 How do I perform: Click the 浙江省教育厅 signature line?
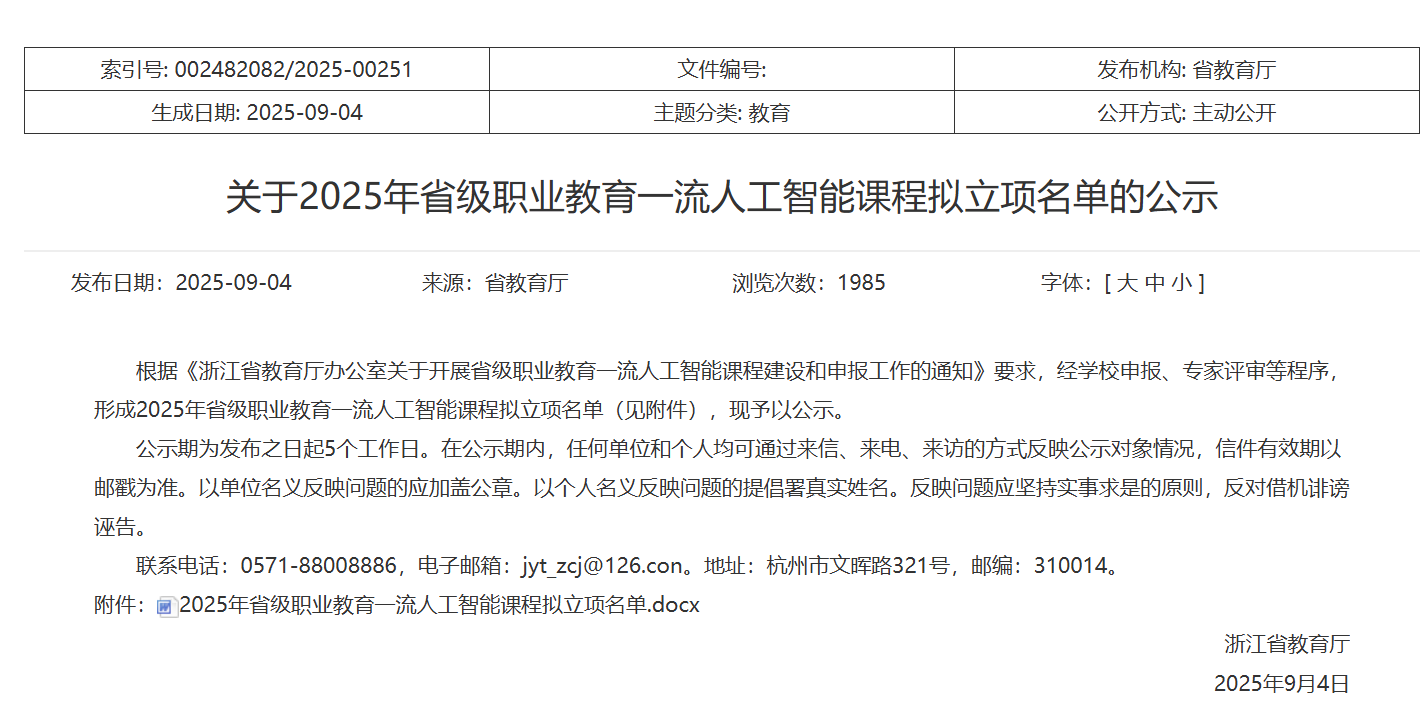[x=1287, y=644]
